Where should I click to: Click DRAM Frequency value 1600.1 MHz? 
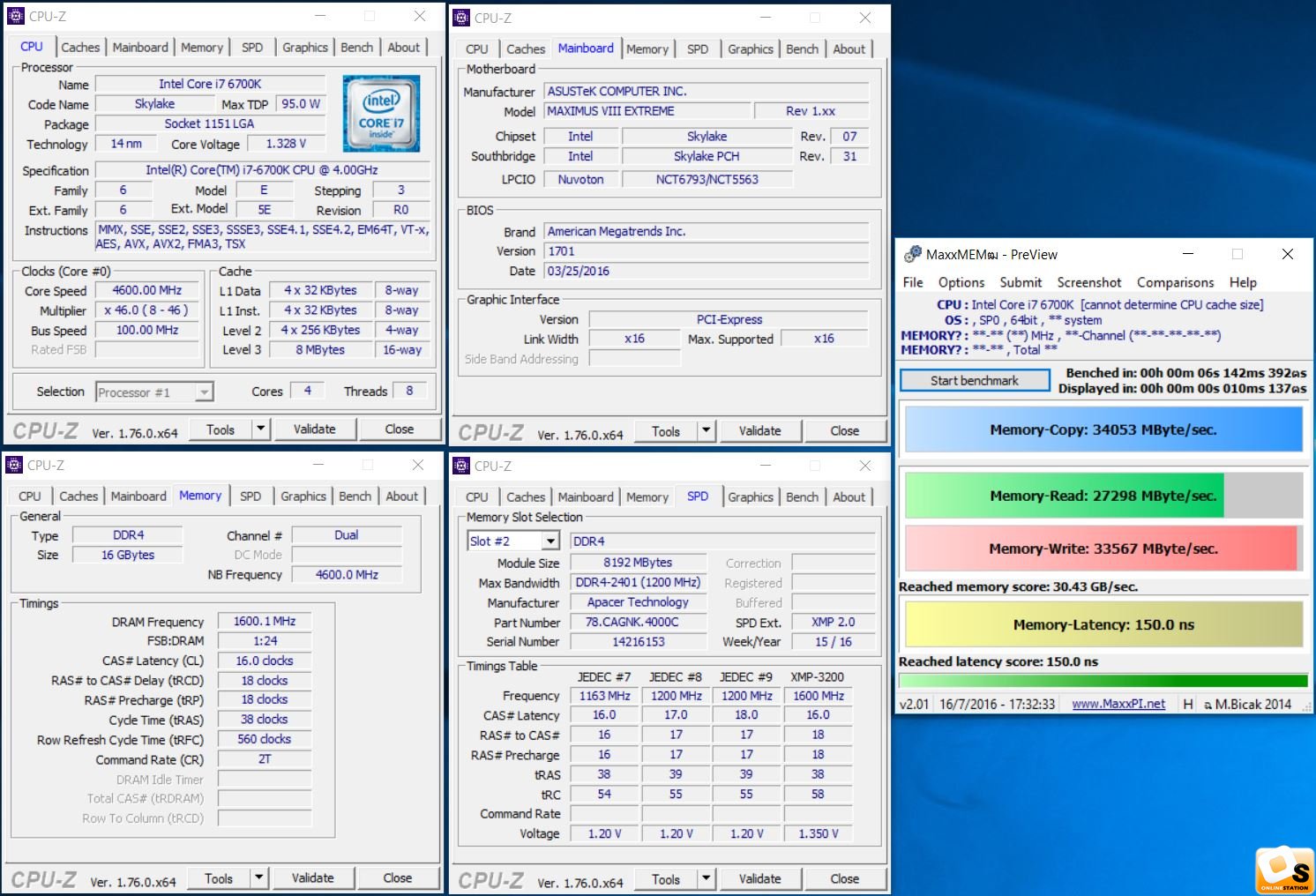[x=265, y=621]
